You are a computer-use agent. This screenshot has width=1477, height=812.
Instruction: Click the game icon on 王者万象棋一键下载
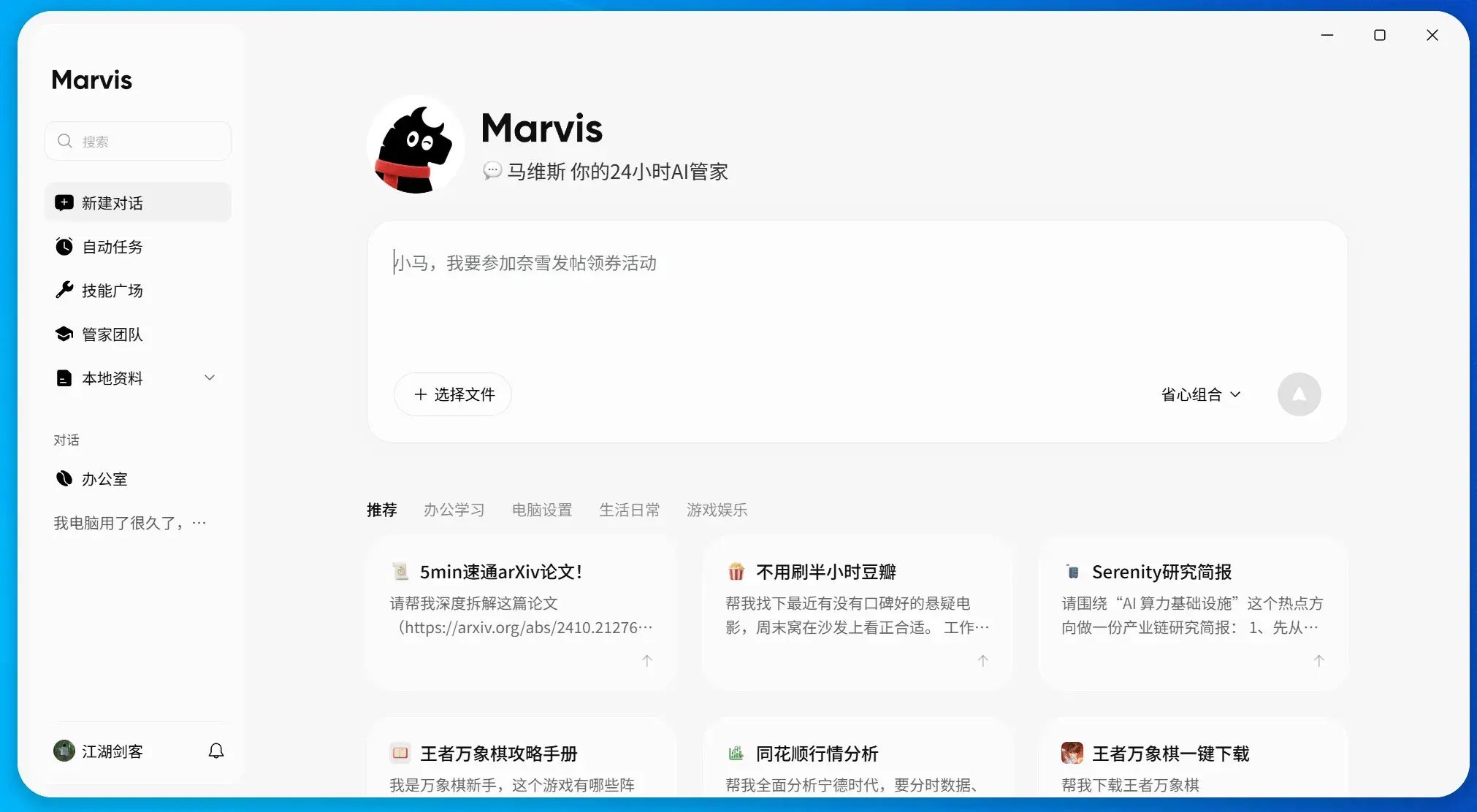[x=1072, y=753]
